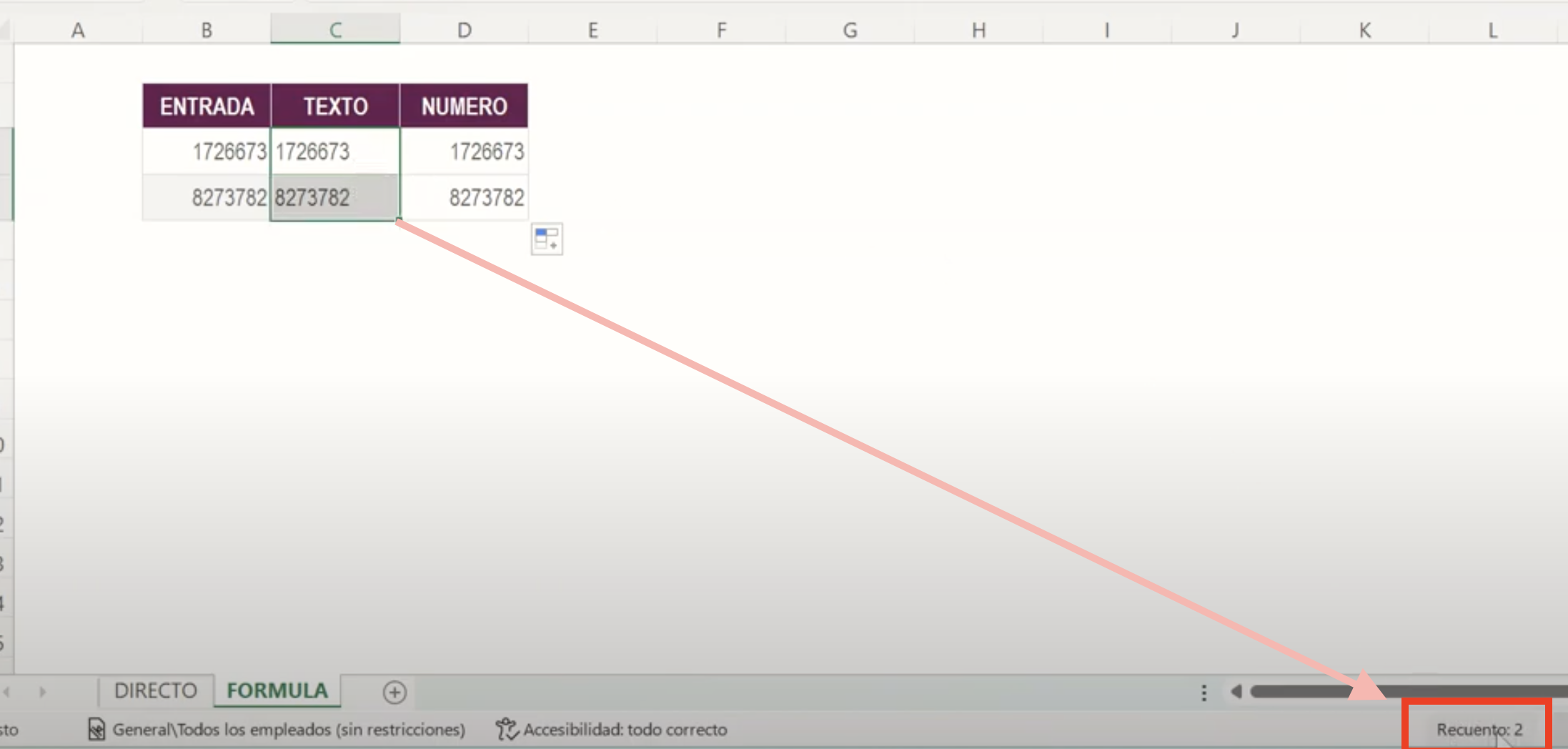This screenshot has width=1568, height=749.
Task: Click the sensitivity label icon before General\Todos
Action: [x=96, y=730]
